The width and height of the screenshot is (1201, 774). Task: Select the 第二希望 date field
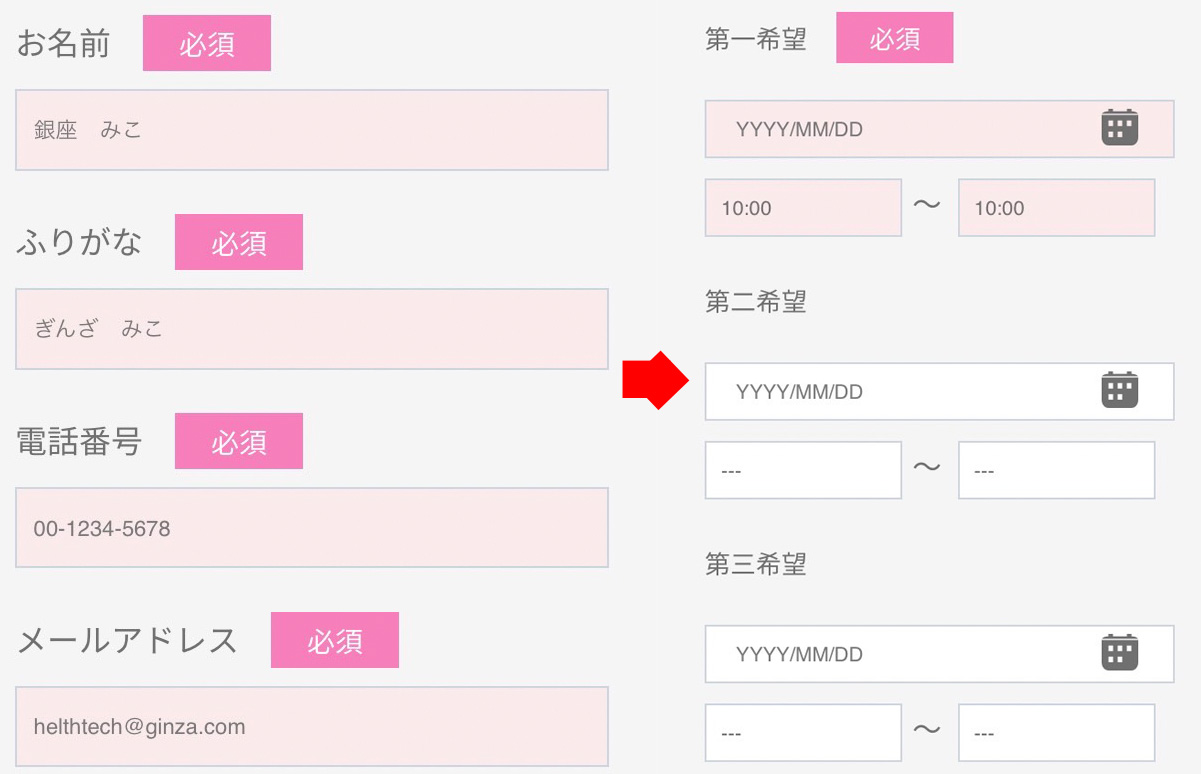click(939, 392)
